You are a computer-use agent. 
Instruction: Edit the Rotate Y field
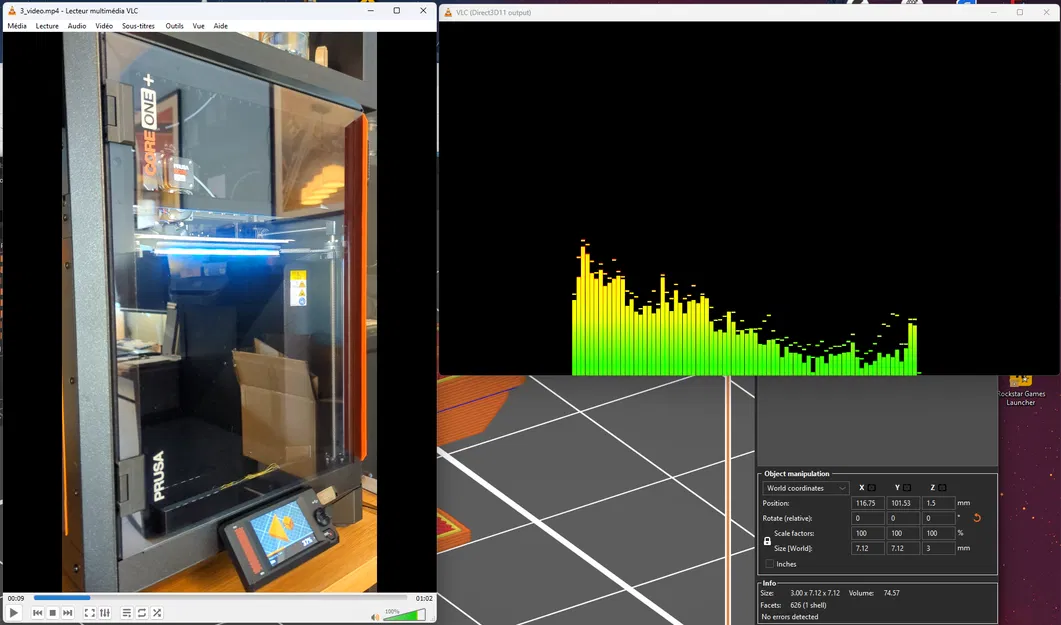(x=903, y=518)
